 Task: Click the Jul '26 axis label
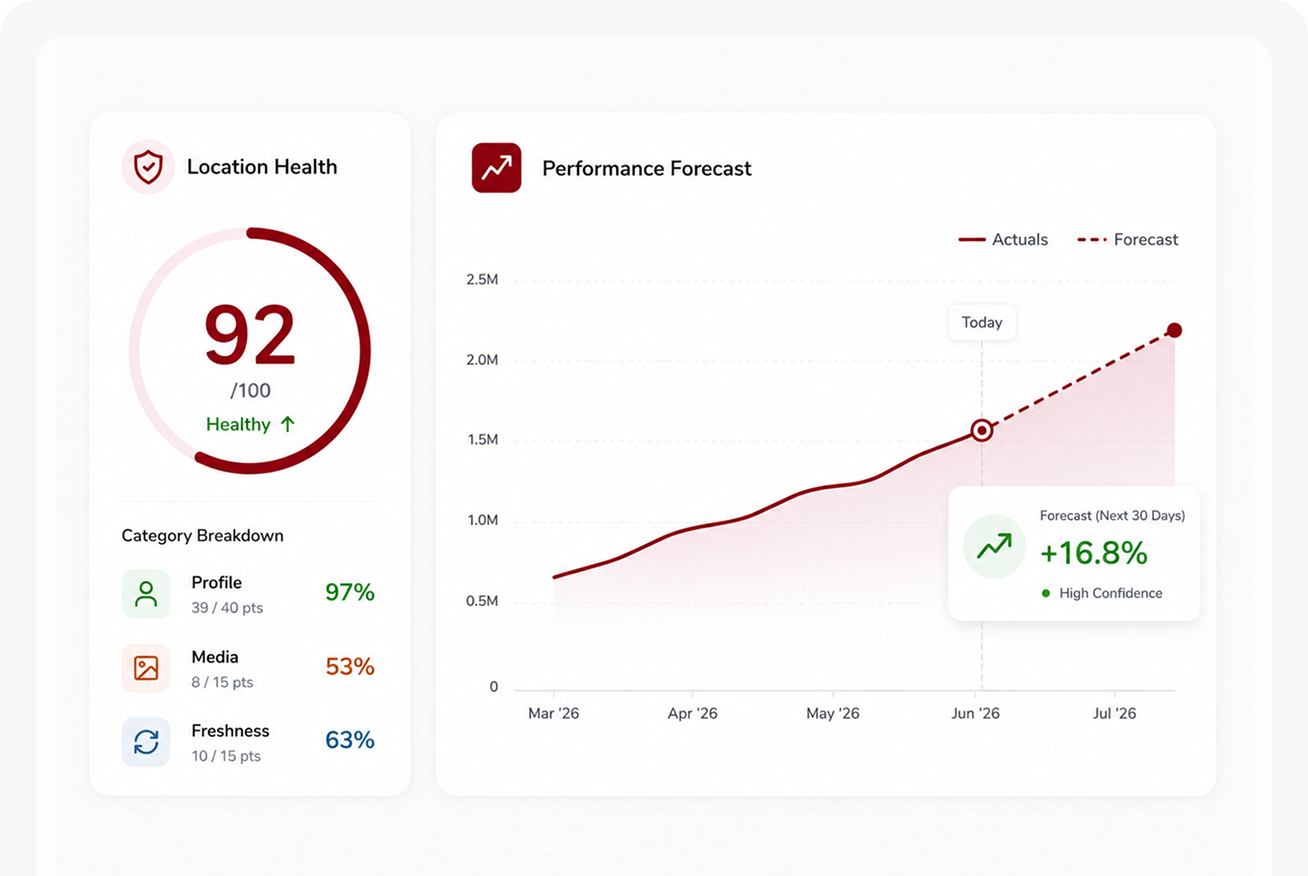click(1115, 713)
